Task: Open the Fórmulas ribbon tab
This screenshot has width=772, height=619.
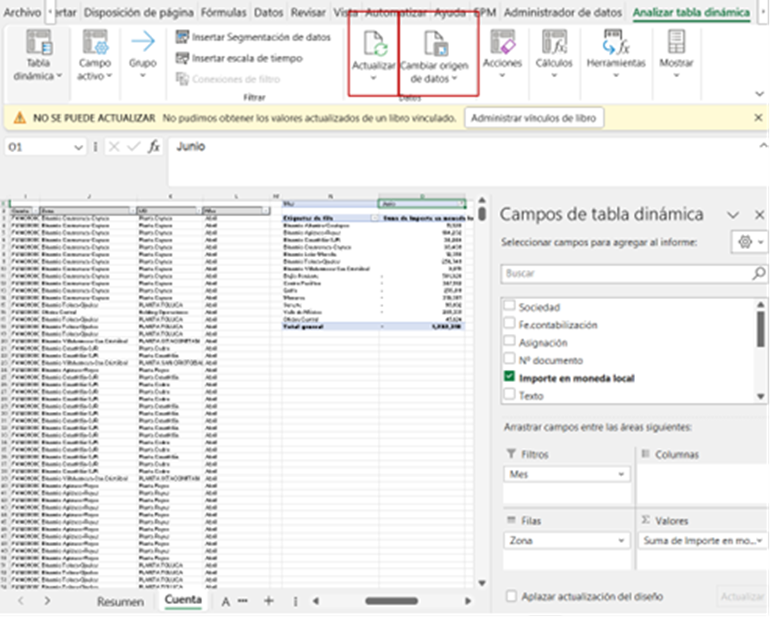Action: tap(223, 12)
